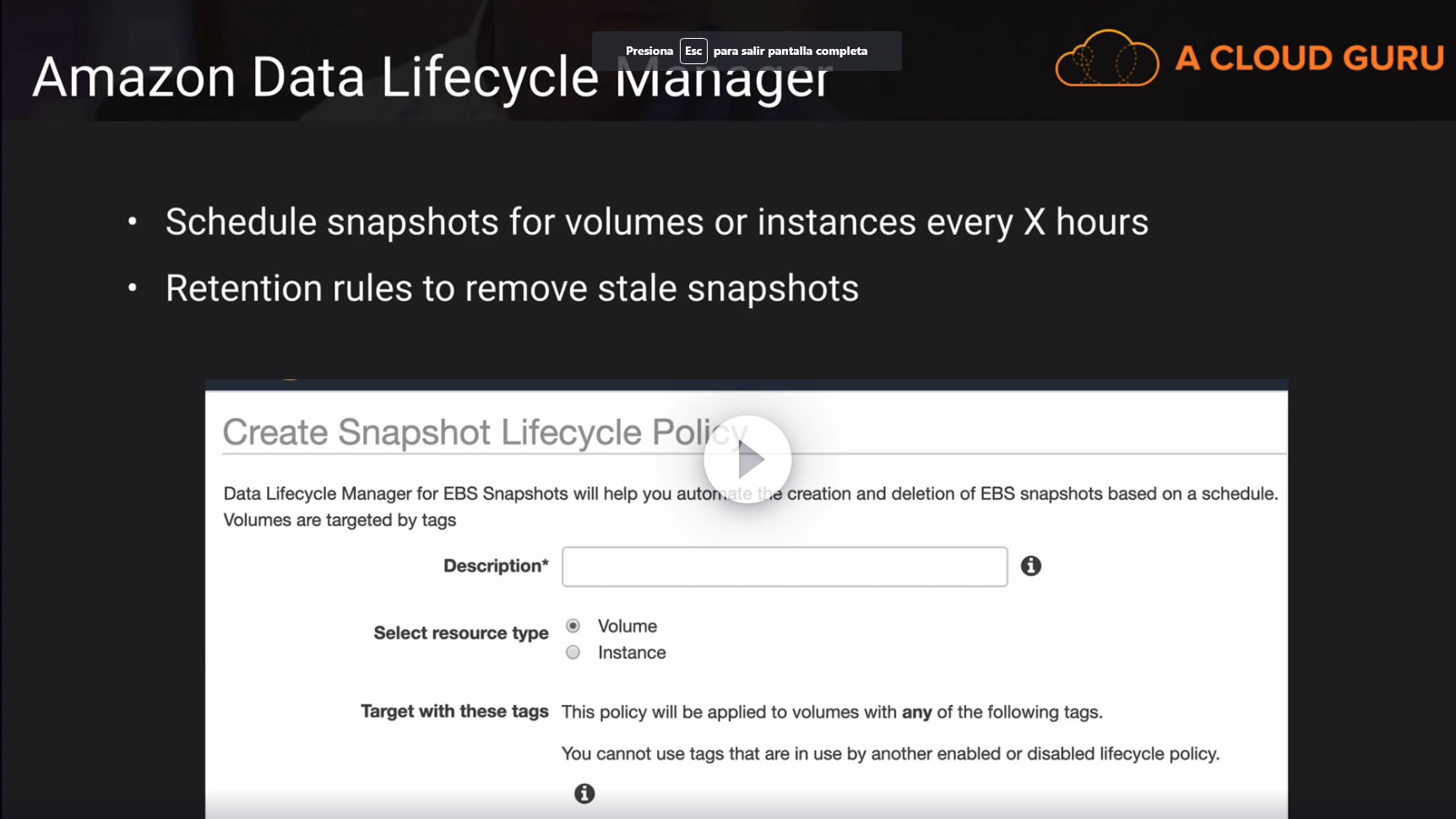Click the 'Schedule snapshots for volumes' bullet text
The image size is (1456, 819).
(x=656, y=223)
